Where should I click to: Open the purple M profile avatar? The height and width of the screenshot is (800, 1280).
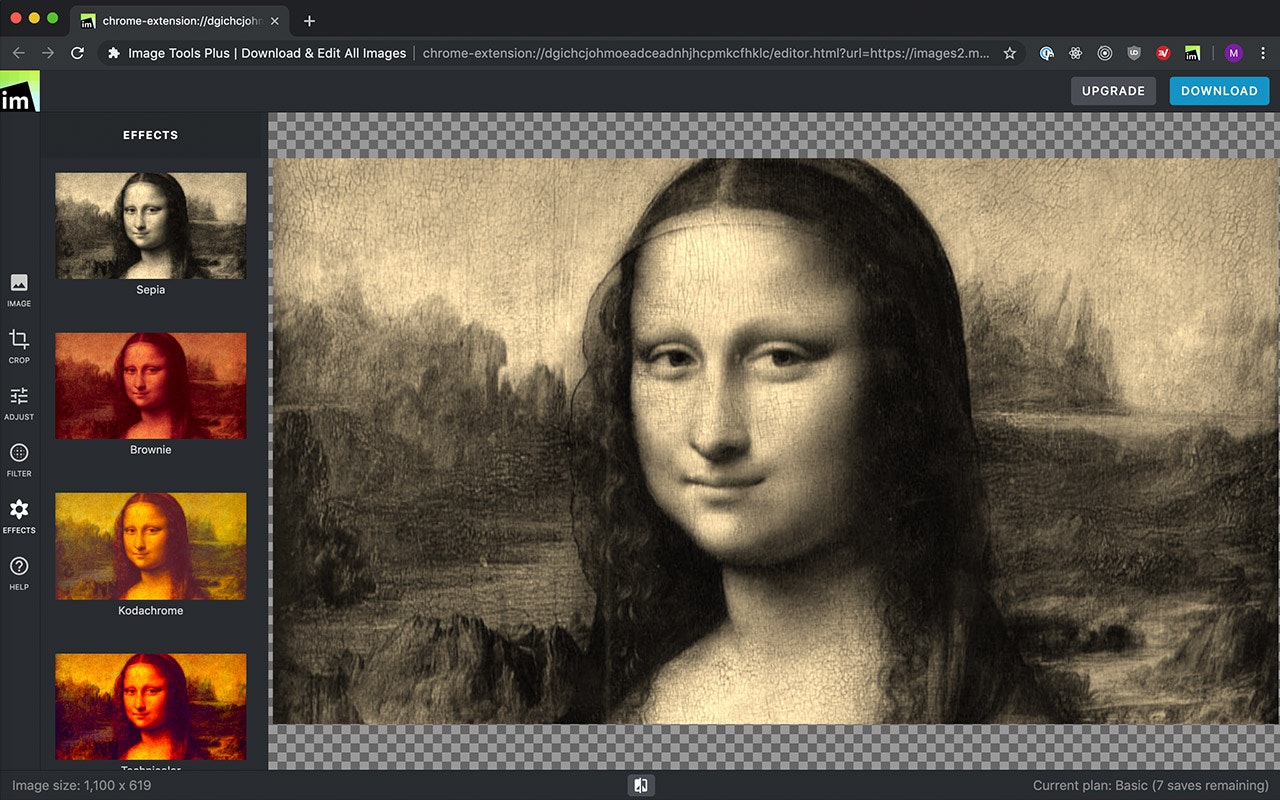[x=1233, y=53]
